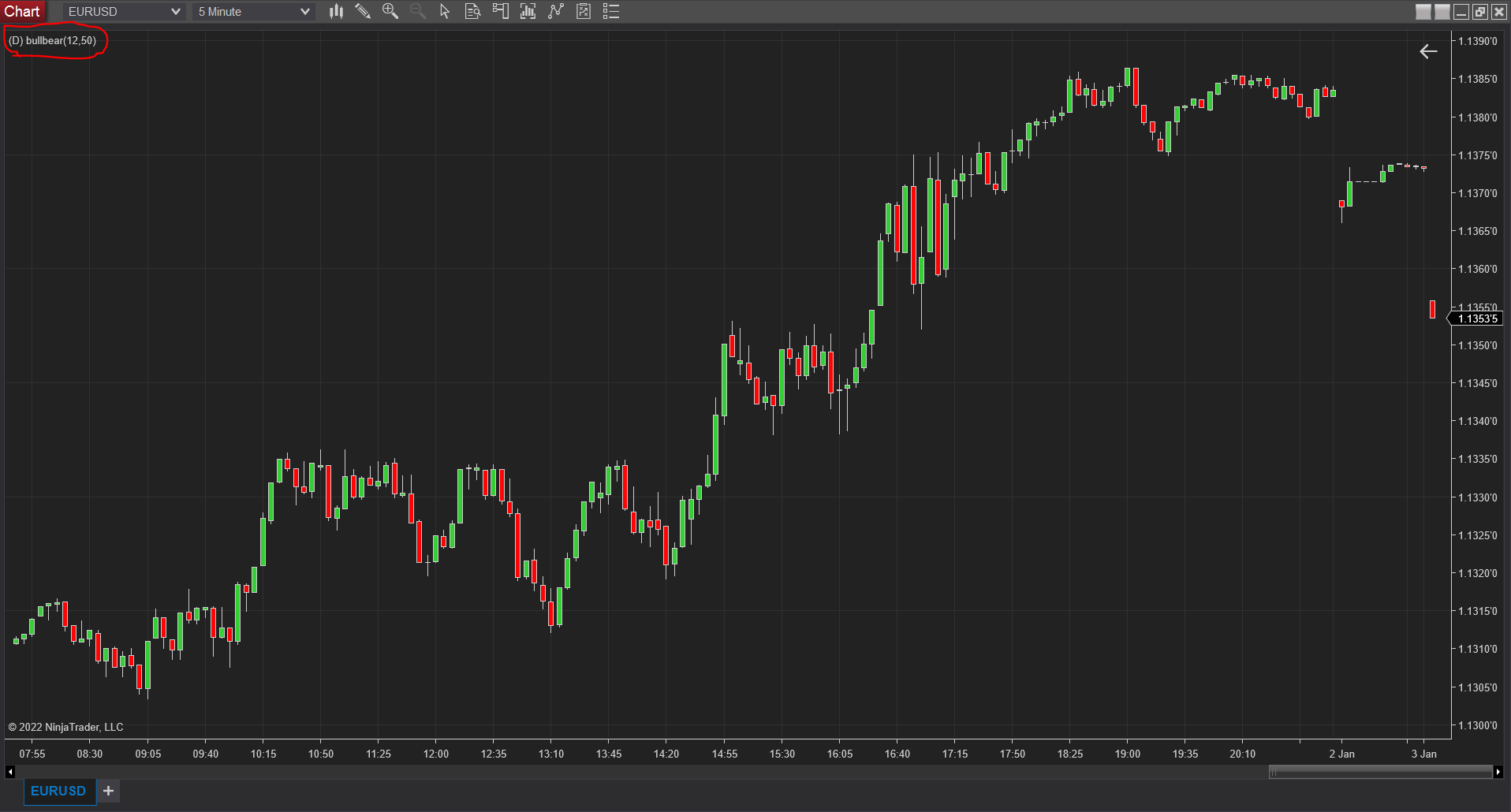Click the return-to-latest-bar arrow on chart

tap(1428, 52)
